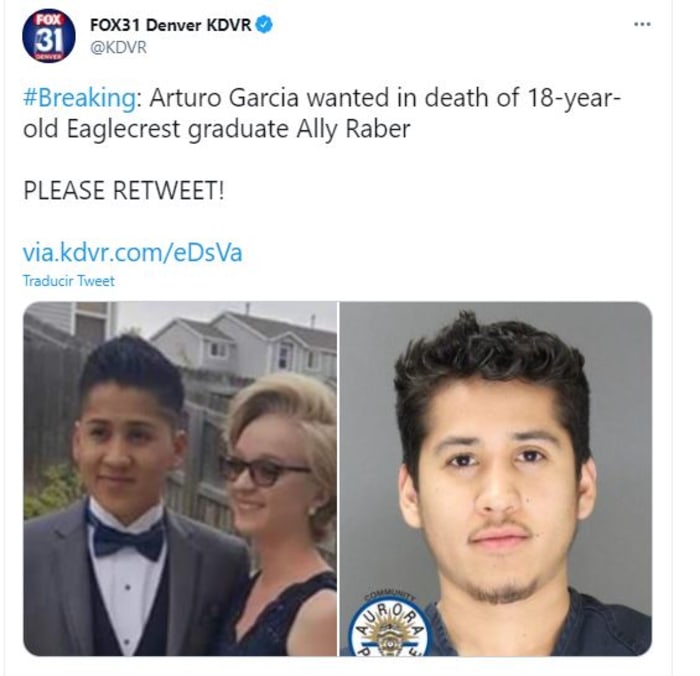This screenshot has height=676, width=700.
Task: Click the blue verified badge
Action: click(x=264, y=24)
